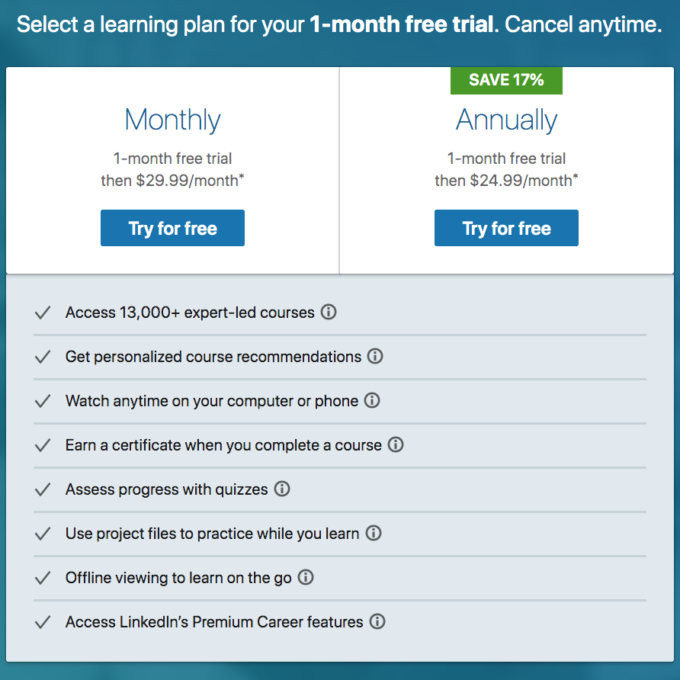Viewport: 680px width, 680px height.
Task: Select the Monthly plan heading
Action: pyautogui.click(x=172, y=120)
